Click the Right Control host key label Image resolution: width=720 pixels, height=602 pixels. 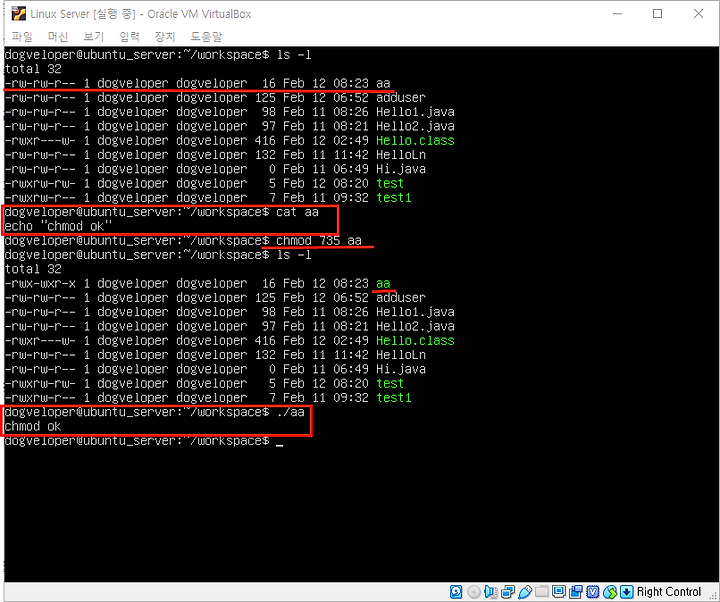(x=668, y=591)
